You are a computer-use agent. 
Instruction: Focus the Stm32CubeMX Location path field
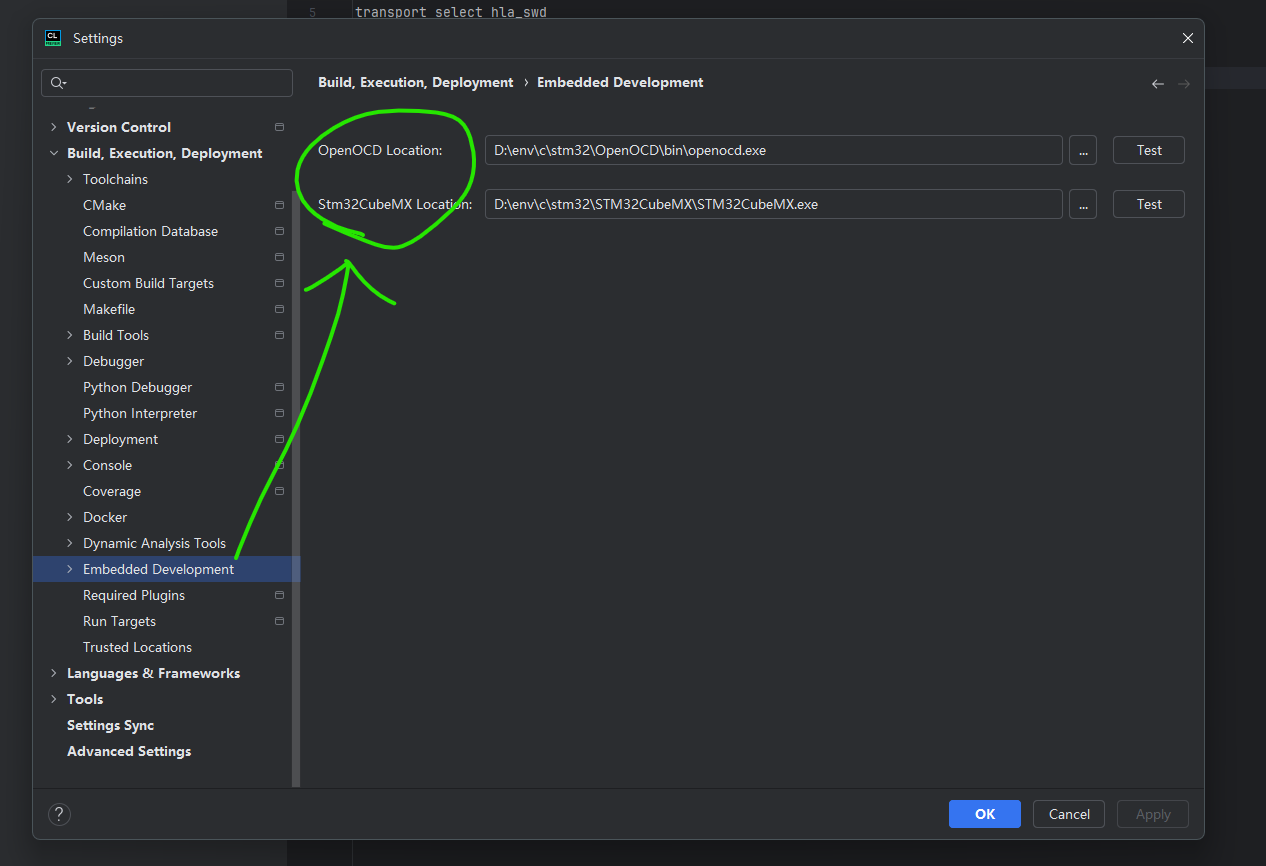(774, 204)
